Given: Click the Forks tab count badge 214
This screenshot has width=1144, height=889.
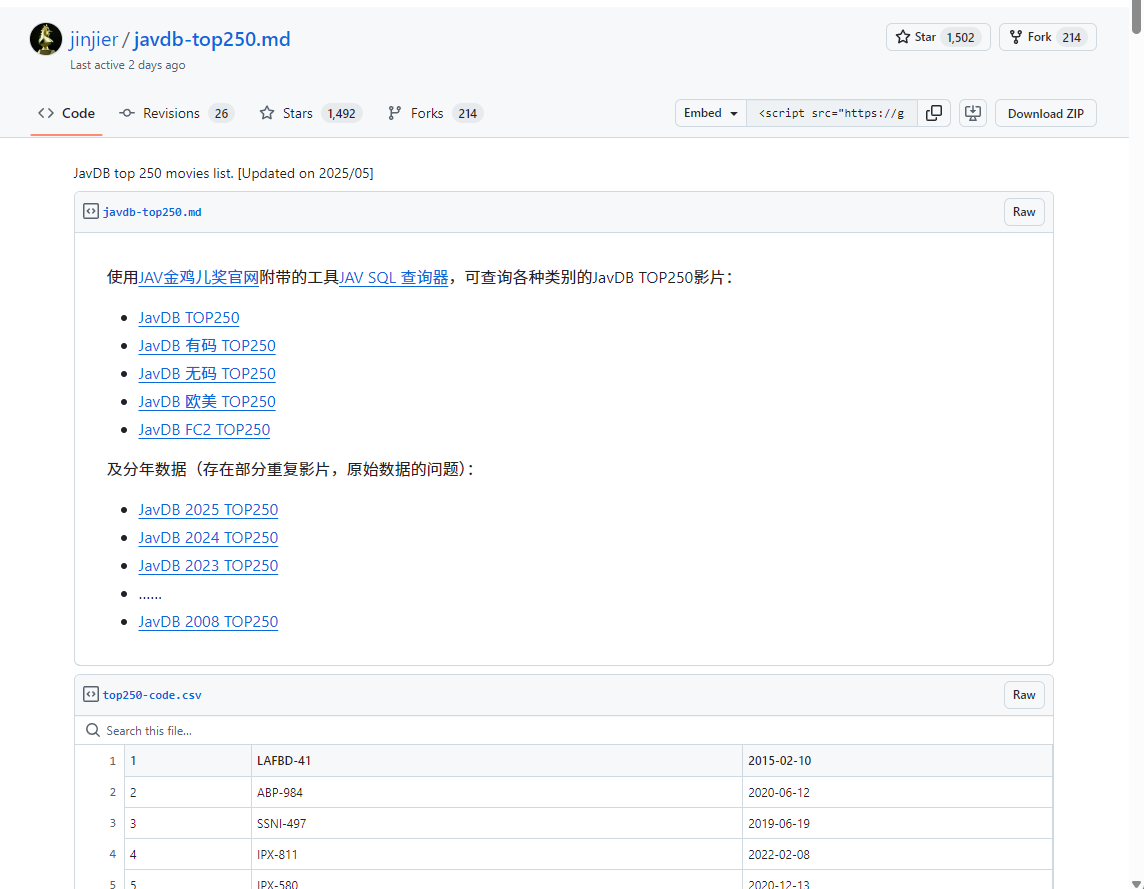Looking at the screenshot, I should (x=468, y=113).
